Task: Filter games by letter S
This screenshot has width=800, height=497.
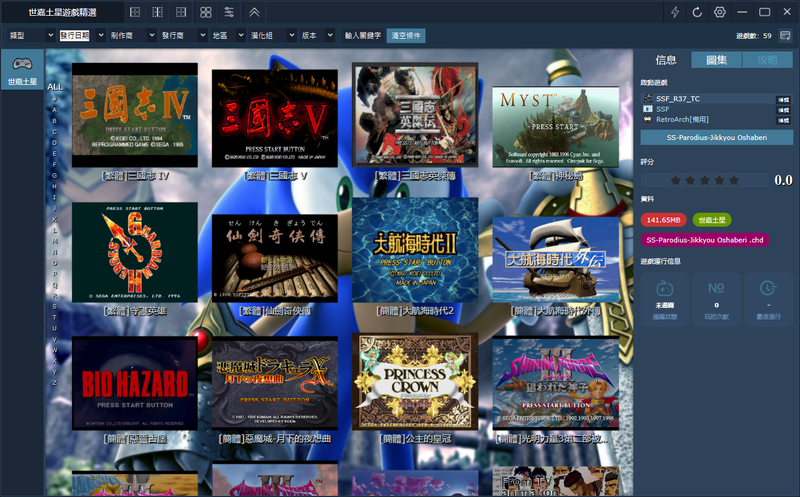Action: pyautogui.click(x=55, y=306)
